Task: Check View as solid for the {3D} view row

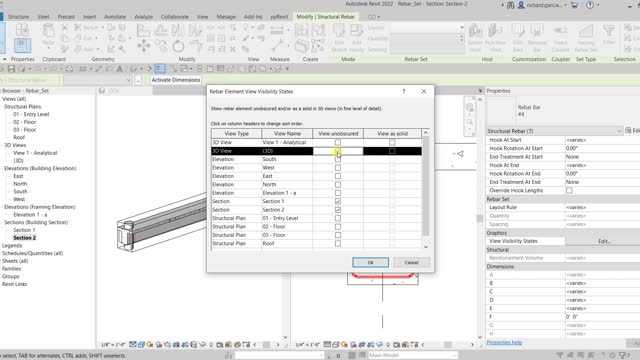Action: (x=392, y=151)
